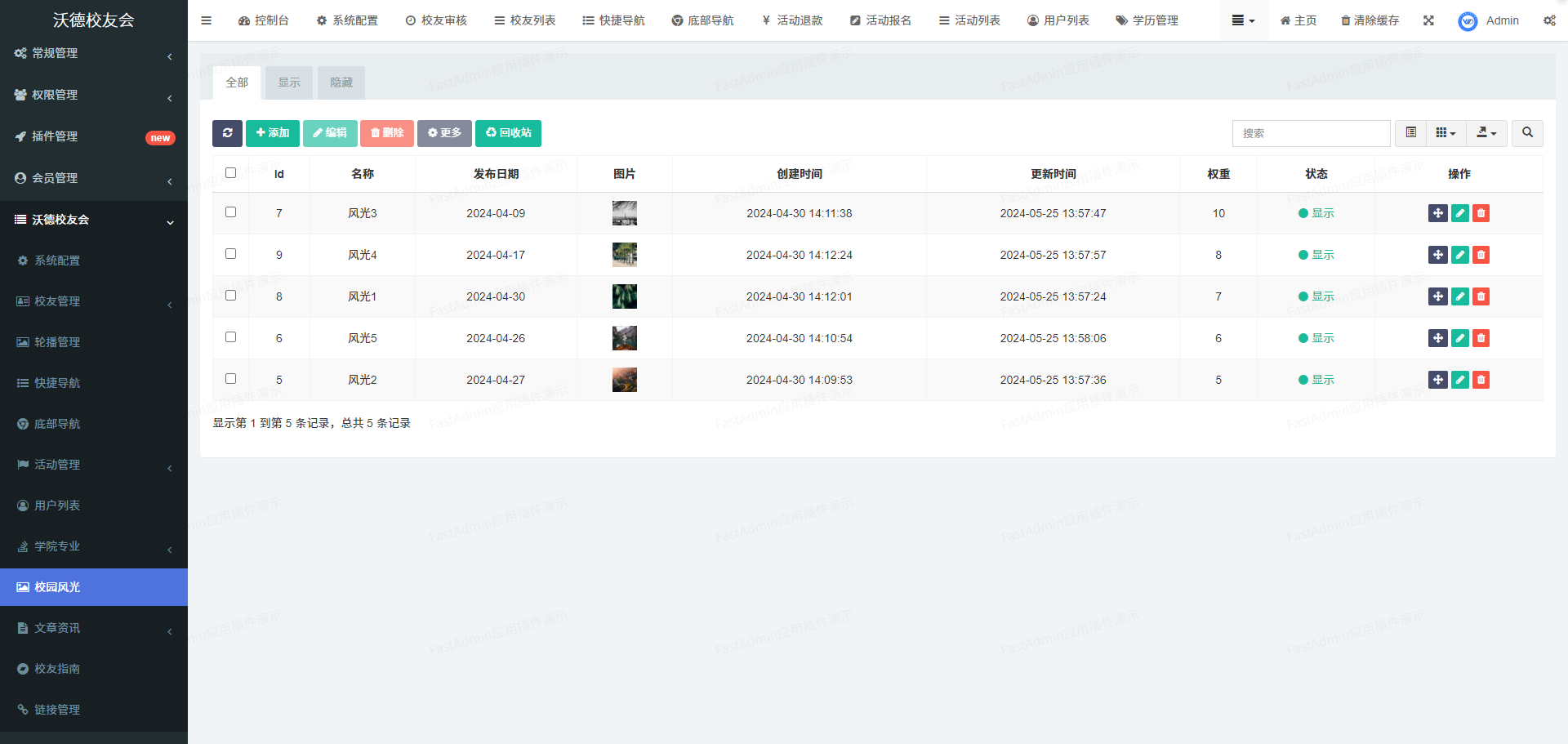
Task: Click the red trash icon for 风光3
Action: coord(1481,213)
